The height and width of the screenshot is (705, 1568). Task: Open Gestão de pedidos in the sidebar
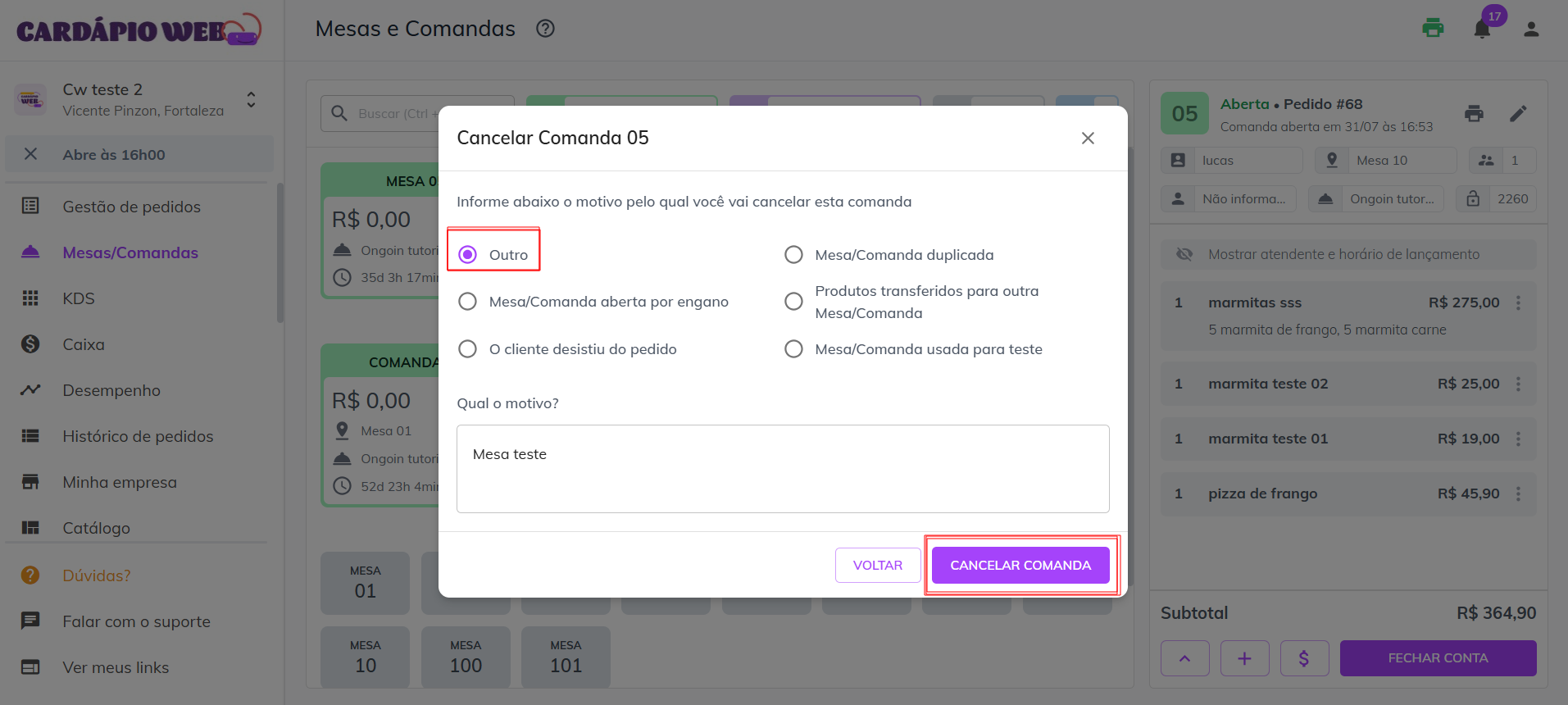[x=131, y=207]
